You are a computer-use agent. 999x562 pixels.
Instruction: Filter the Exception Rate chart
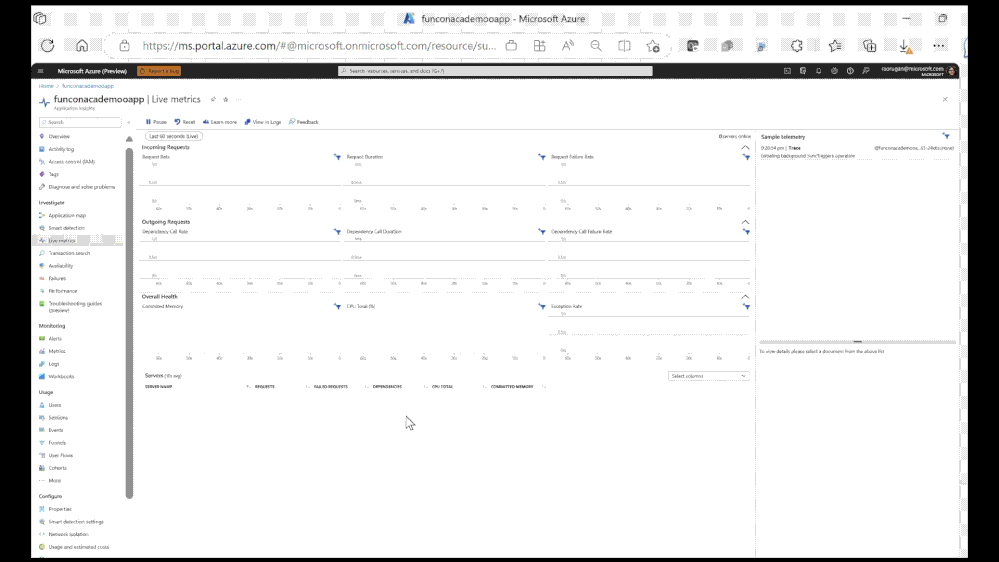[x=746, y=306]
